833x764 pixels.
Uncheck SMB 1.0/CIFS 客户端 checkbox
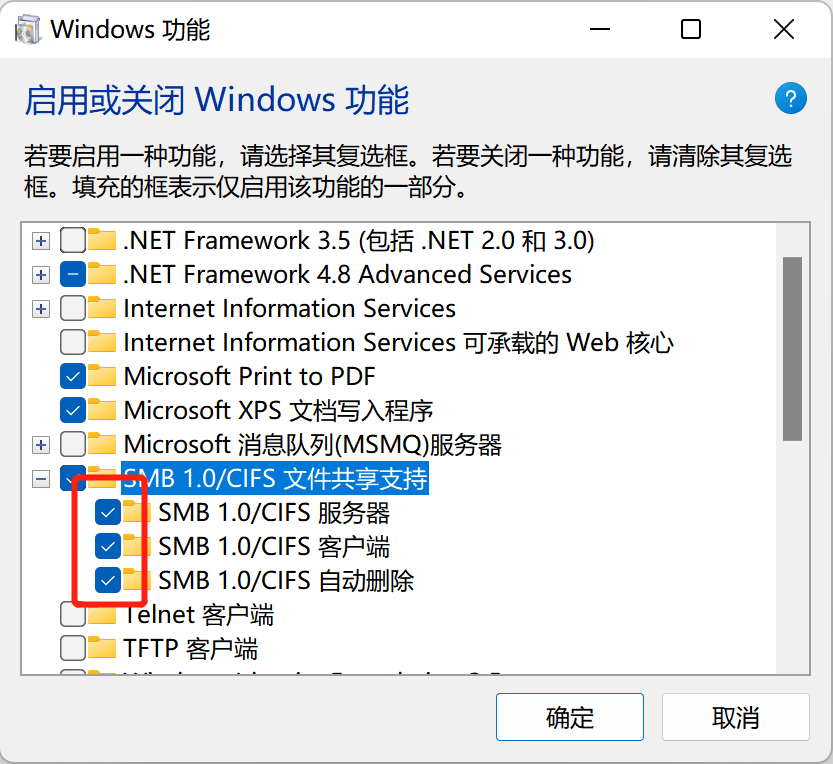pyautogui.click(x=107, y=547)
